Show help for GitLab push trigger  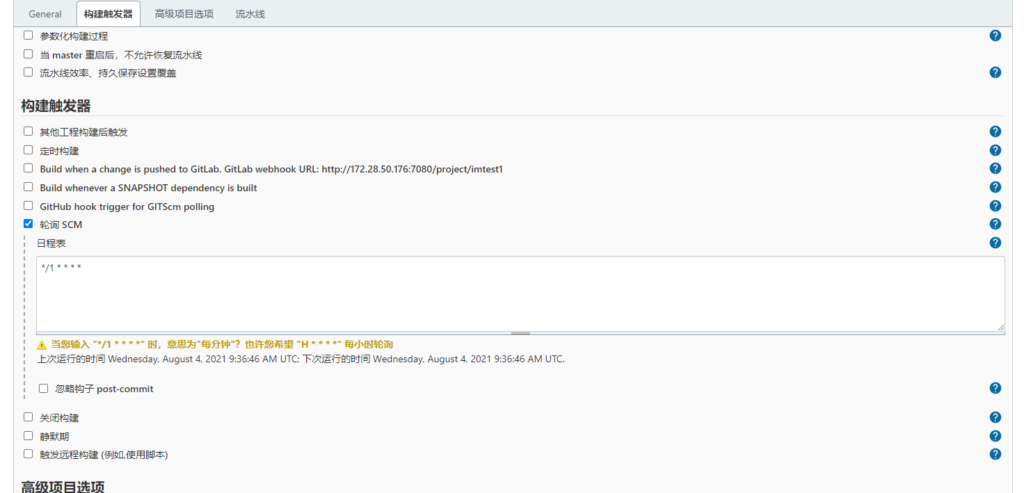pos(995,169)
